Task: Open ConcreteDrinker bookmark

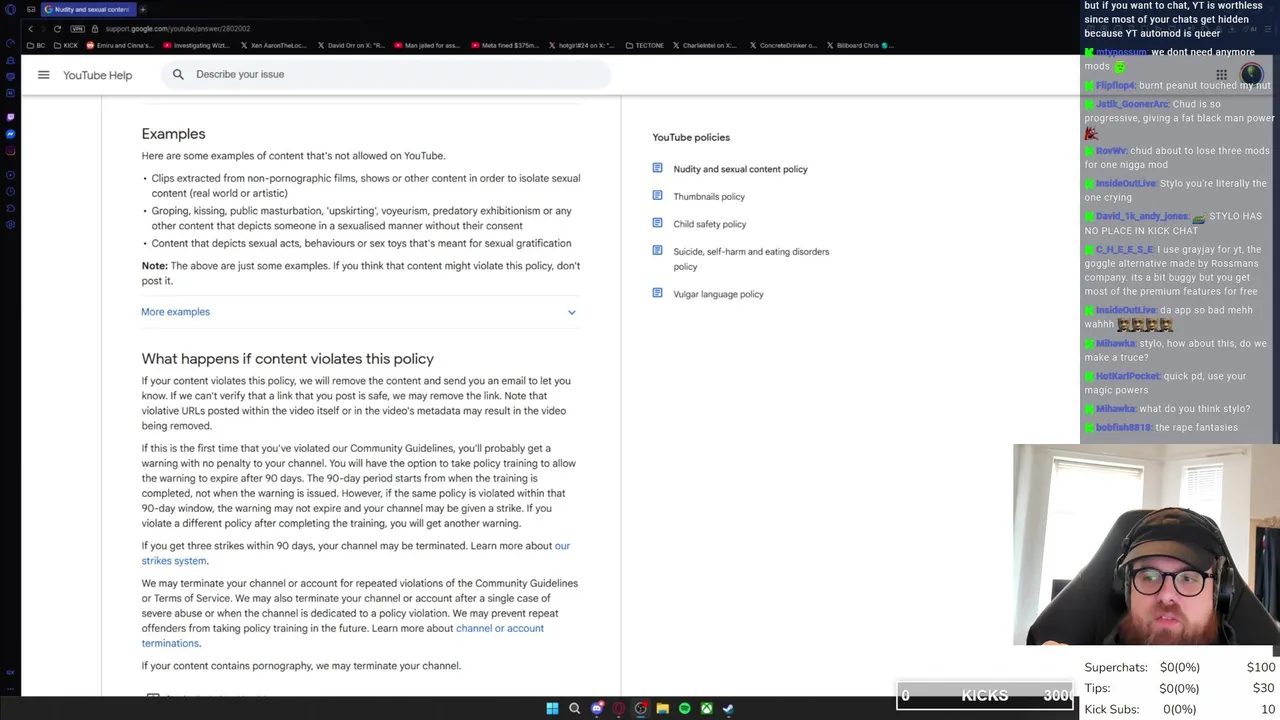Action: 782,45
